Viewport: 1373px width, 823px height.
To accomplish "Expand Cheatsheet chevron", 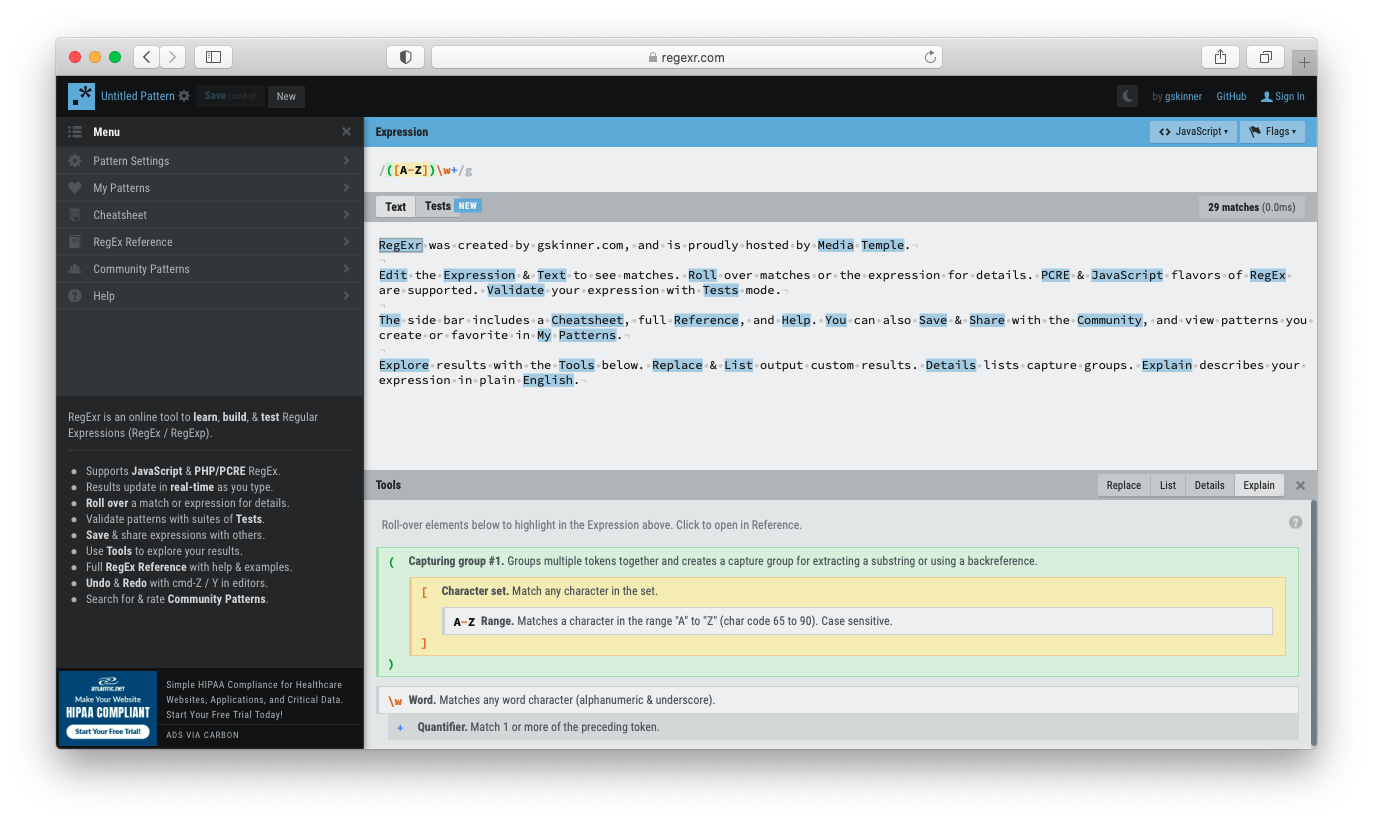I will click(x=346, y=215).
